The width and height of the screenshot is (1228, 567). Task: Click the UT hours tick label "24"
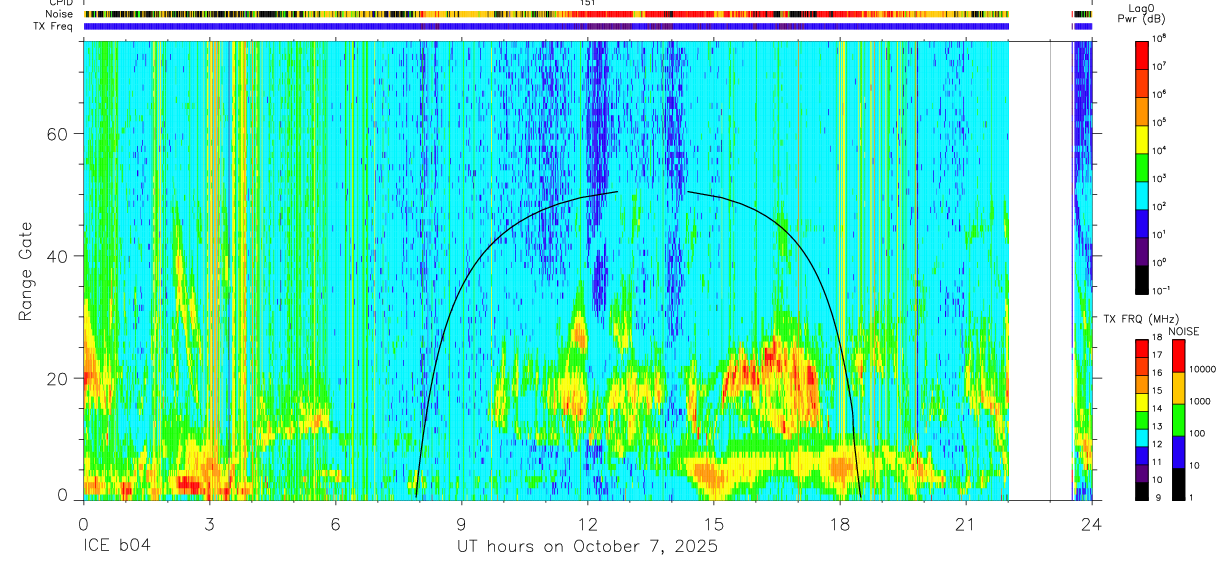pyautogui.click(x=1092, y=524)
